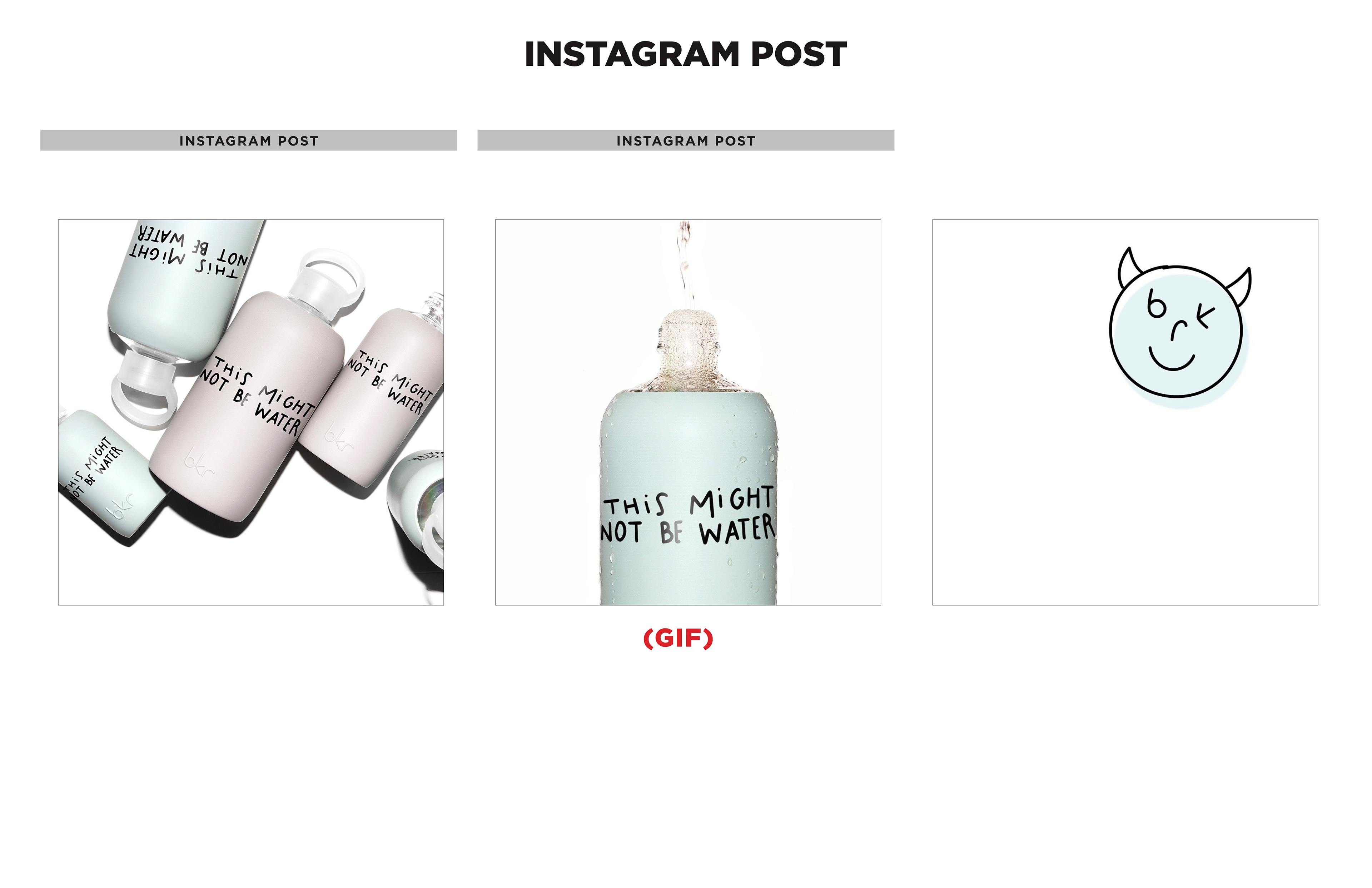Click the main INSTAGRAM POST heading

pos(685,54)
